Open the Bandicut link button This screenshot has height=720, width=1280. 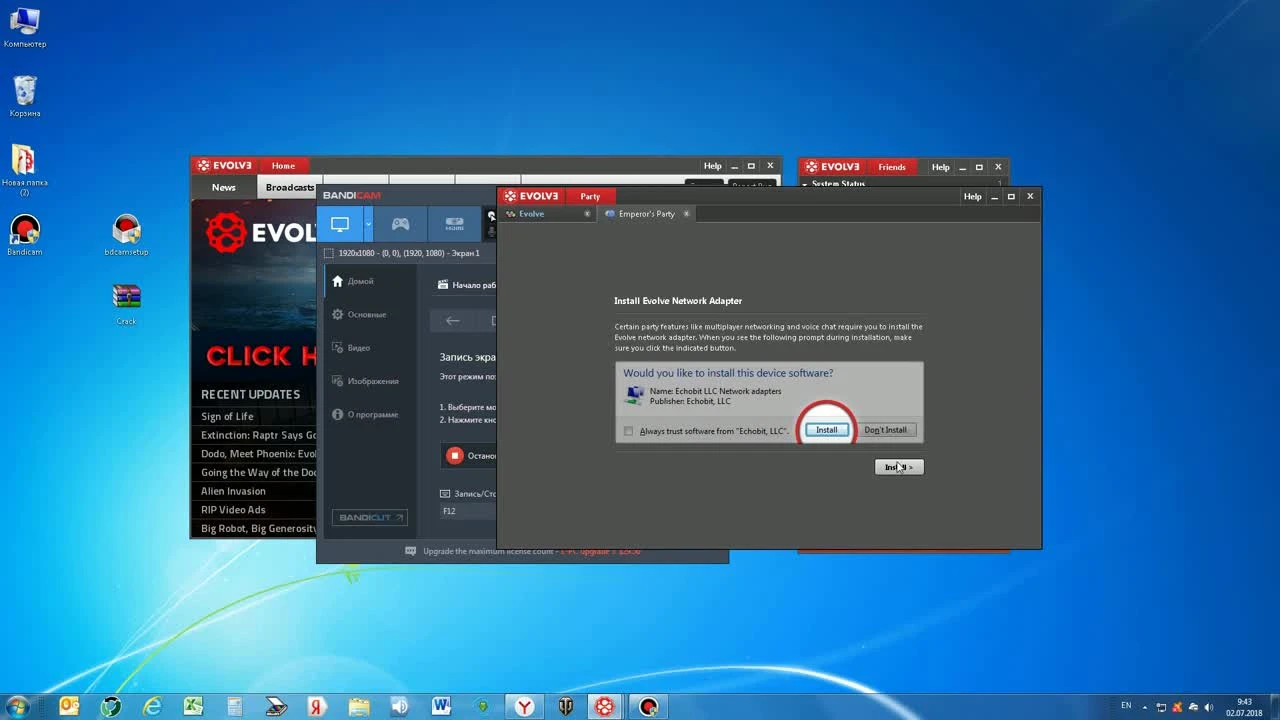pos(370,518)
